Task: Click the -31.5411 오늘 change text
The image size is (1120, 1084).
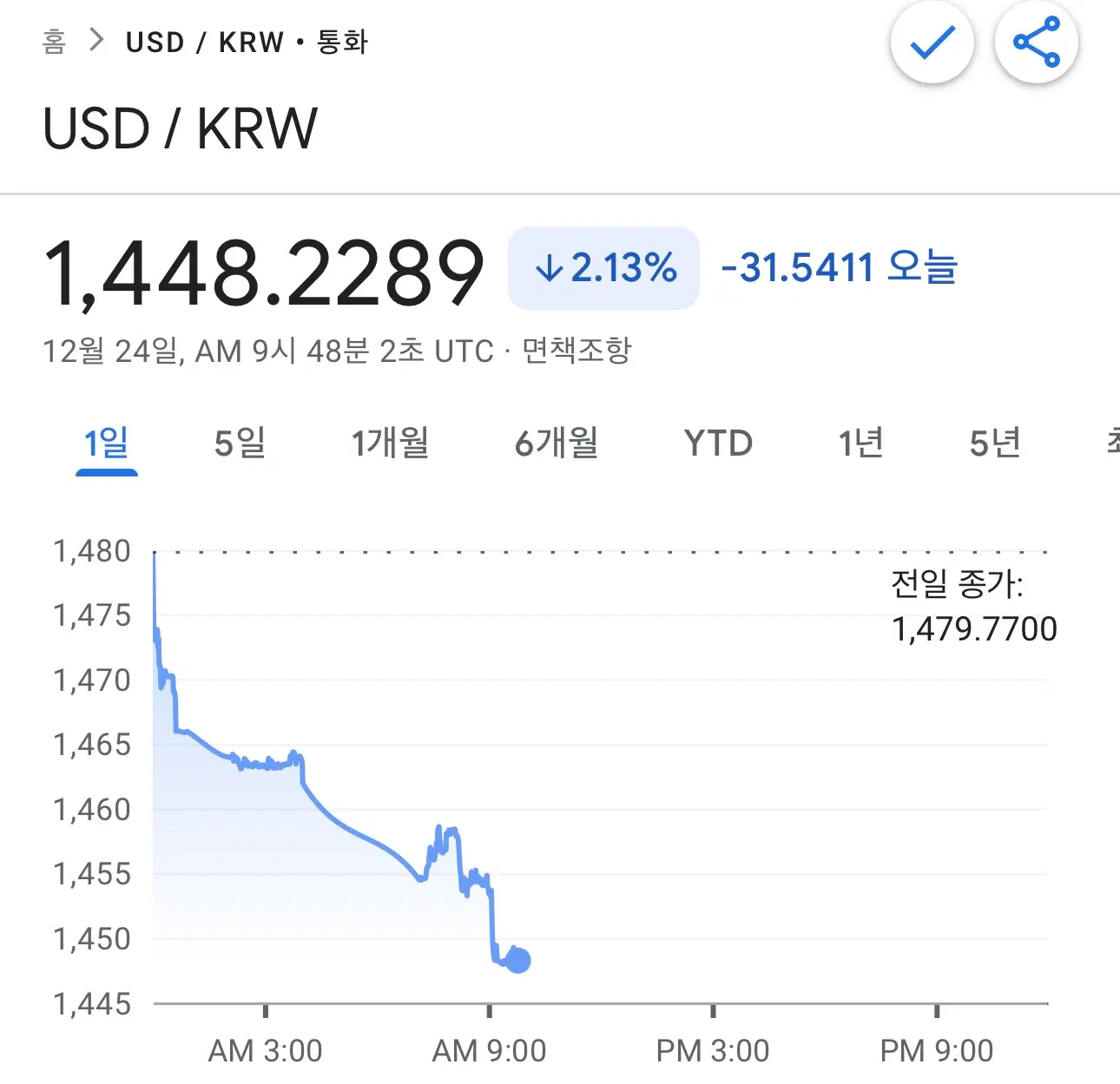Action: pyautogui.click(x=839, y=268)
